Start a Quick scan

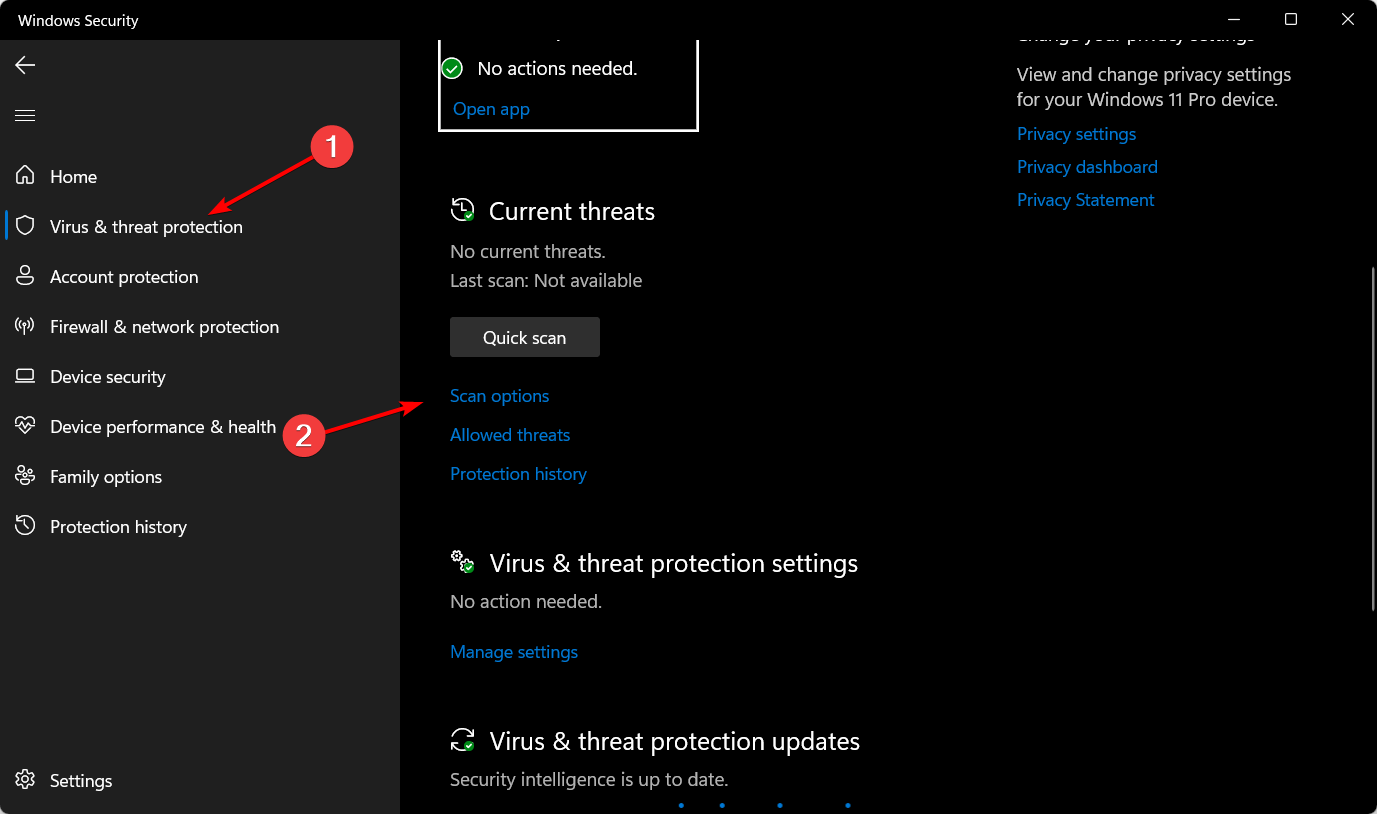(524, 336)
